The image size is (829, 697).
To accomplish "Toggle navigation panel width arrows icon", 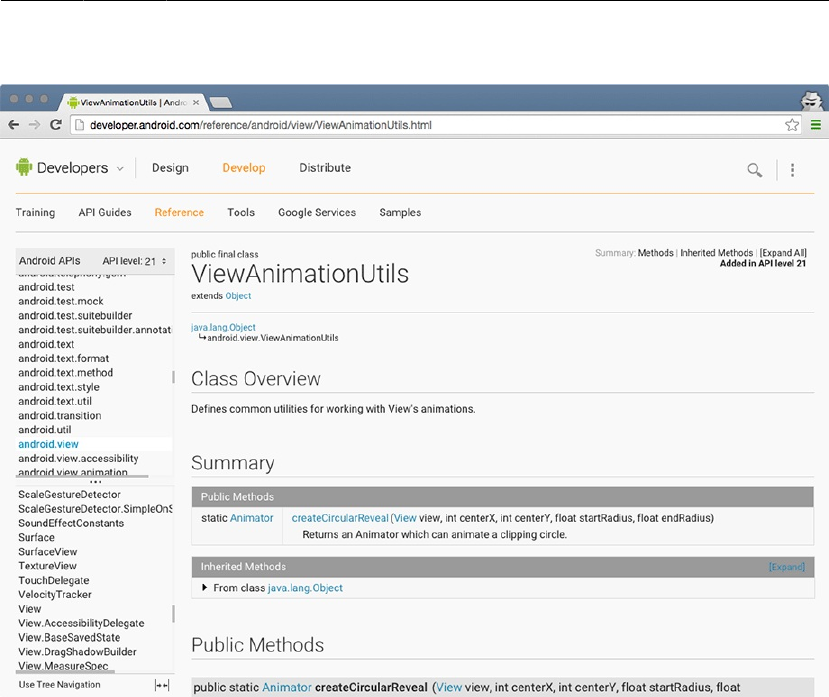I will pyautogui.click(x=162, y=685).
